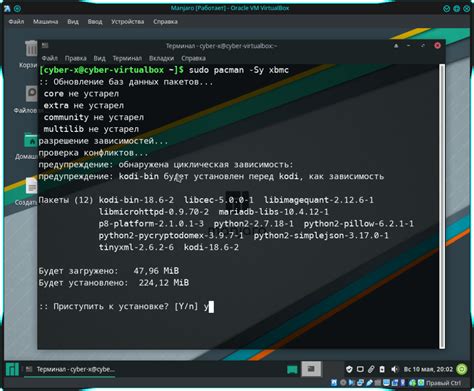The width and height of the screenshot is (474, 391).
Task: Open the terminal Вкладки menu
Action: [161, 58]
